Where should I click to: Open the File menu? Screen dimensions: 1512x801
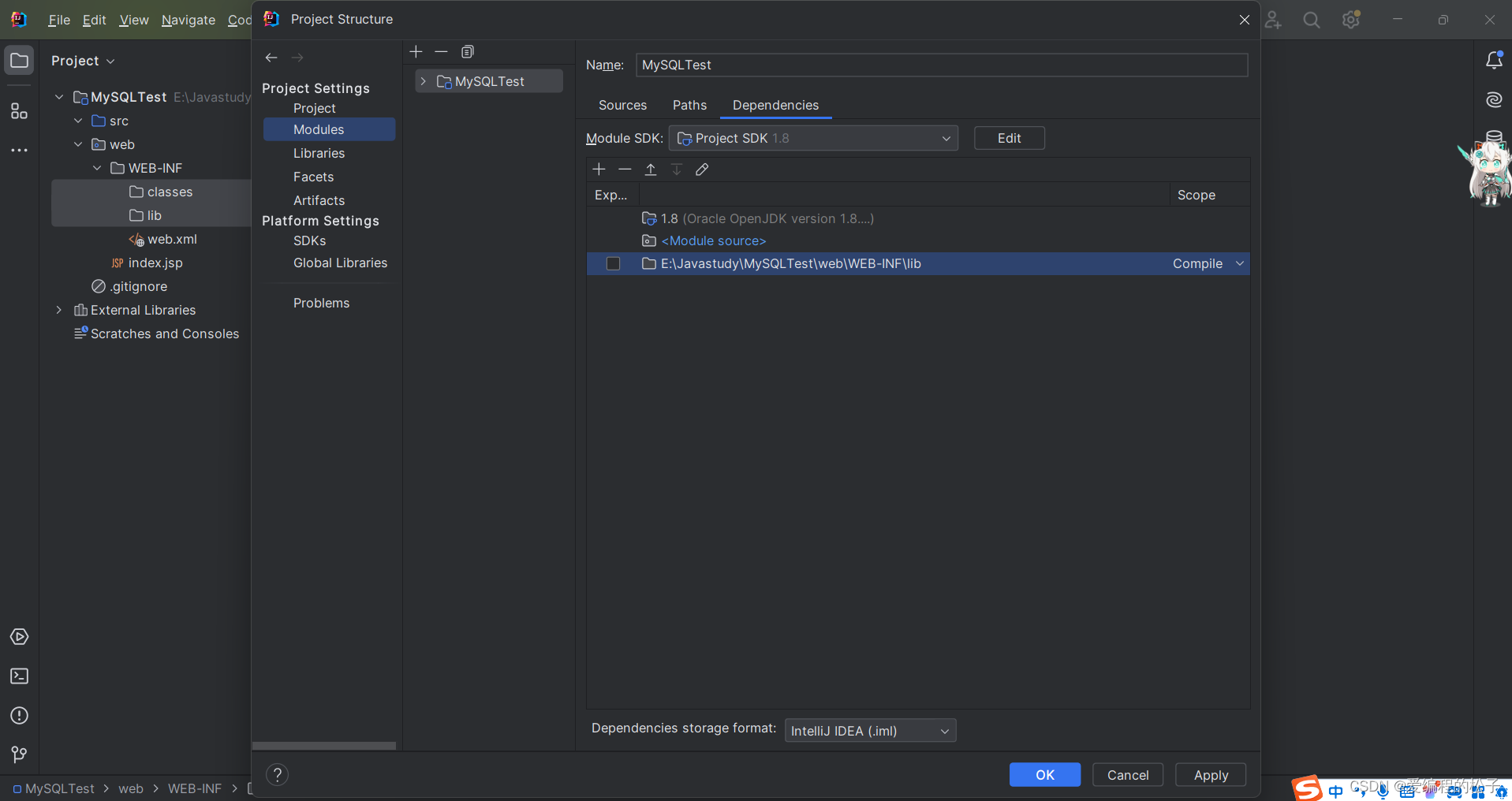[59, 20]
